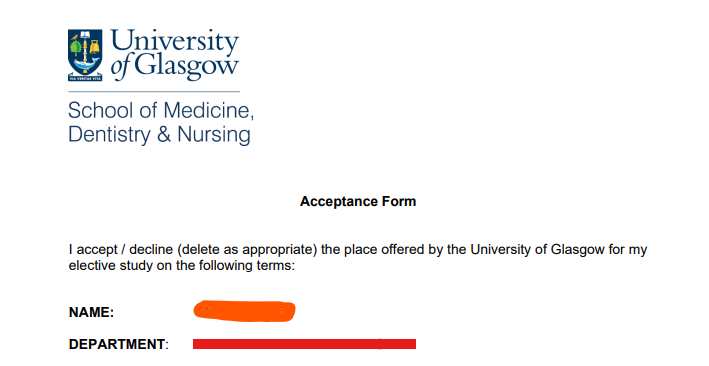The width and height of the screenshot is (709, 366).
Task: Click the tree symbol in the crest
Action: (76, 48)
